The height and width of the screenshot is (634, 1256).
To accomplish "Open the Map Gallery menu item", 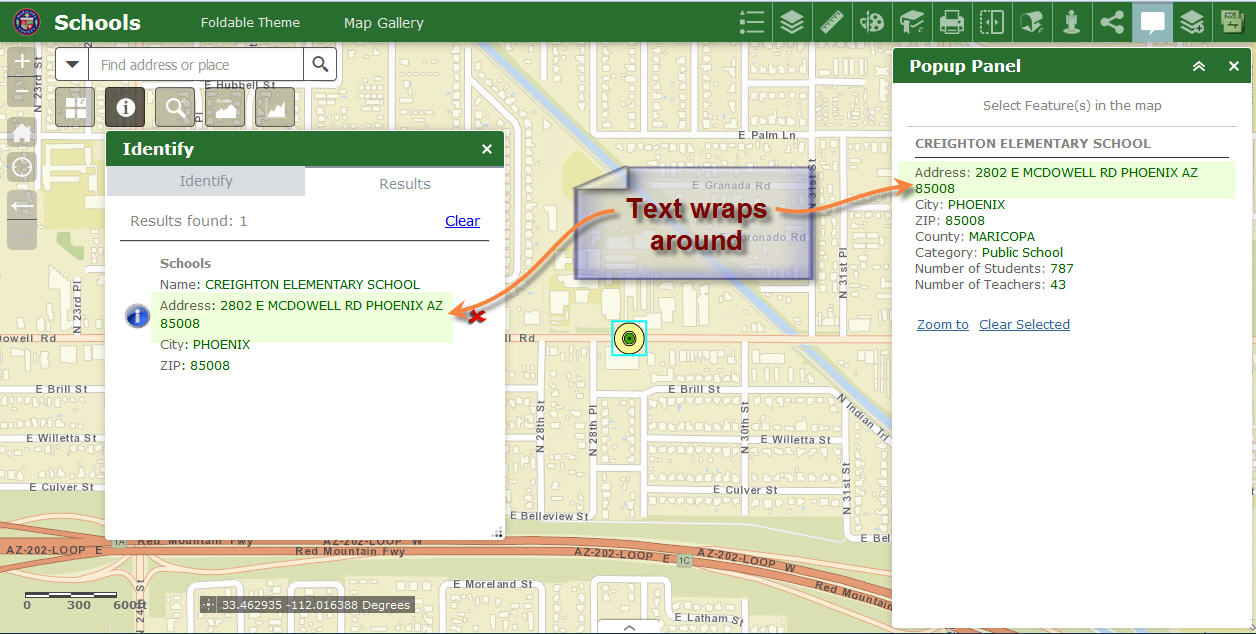I will 384,22.
